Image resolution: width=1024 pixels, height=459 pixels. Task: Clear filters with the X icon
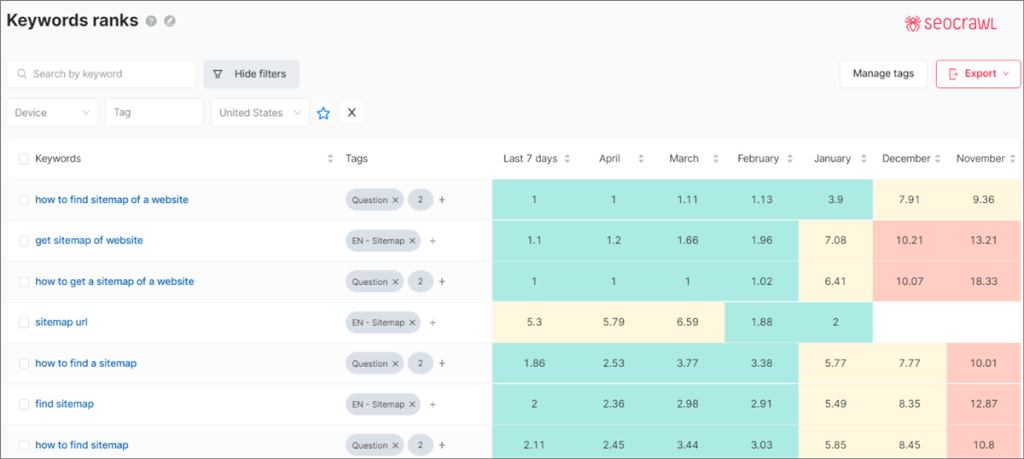pos(351,113)
